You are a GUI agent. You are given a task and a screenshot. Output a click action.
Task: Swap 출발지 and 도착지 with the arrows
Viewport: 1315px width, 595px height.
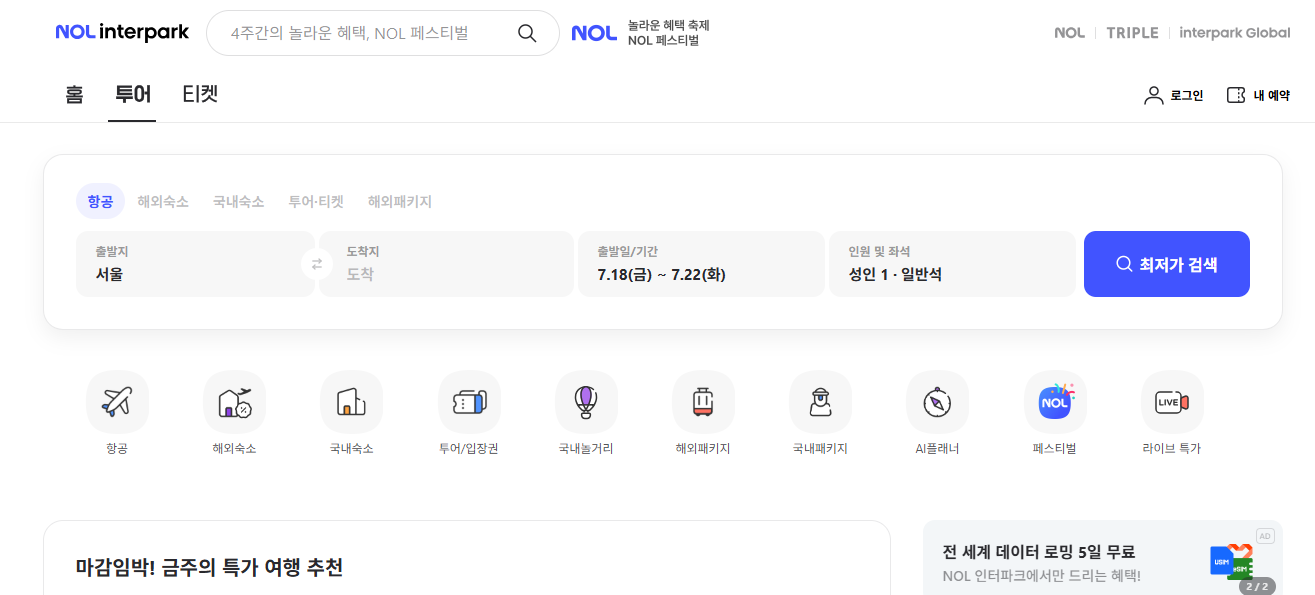(315, 263)
